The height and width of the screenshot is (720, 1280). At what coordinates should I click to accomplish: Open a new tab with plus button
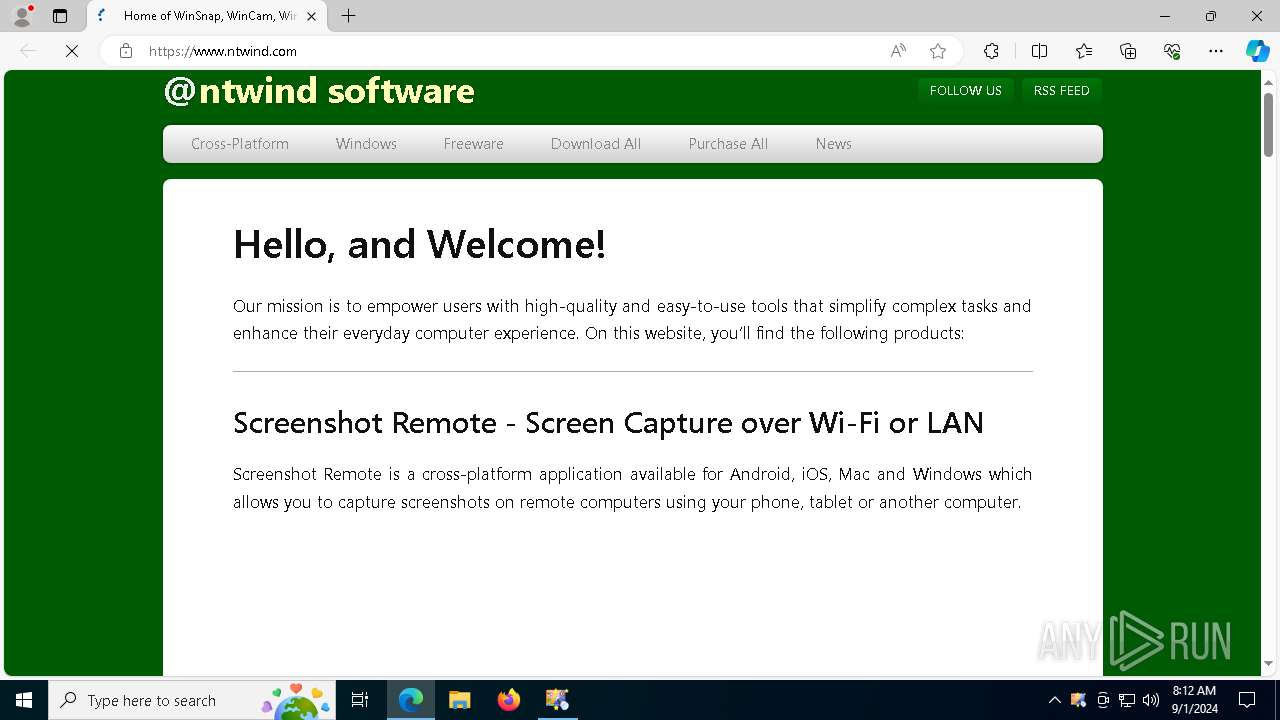348,16
